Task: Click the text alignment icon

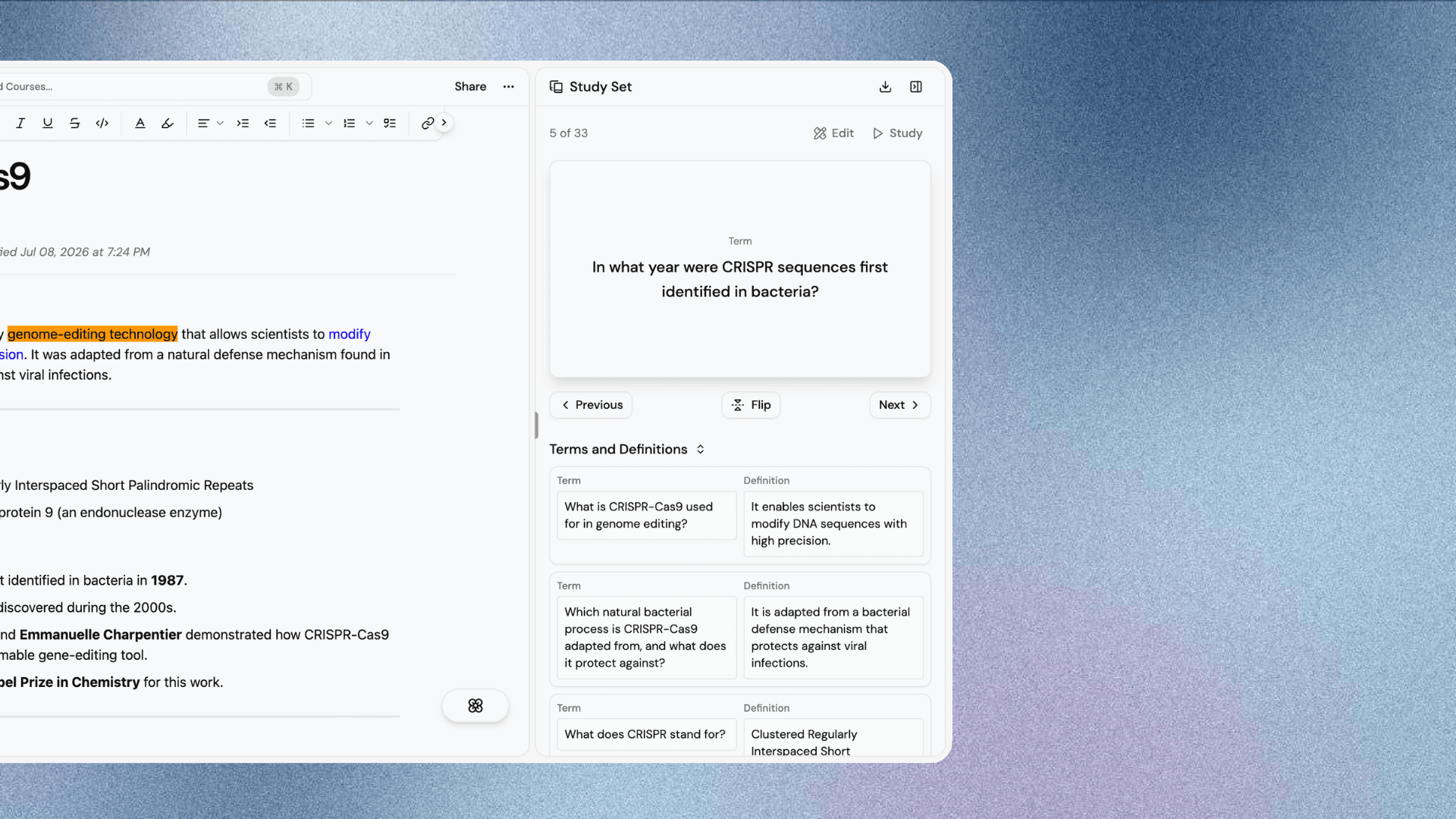Action: (203, 123)
